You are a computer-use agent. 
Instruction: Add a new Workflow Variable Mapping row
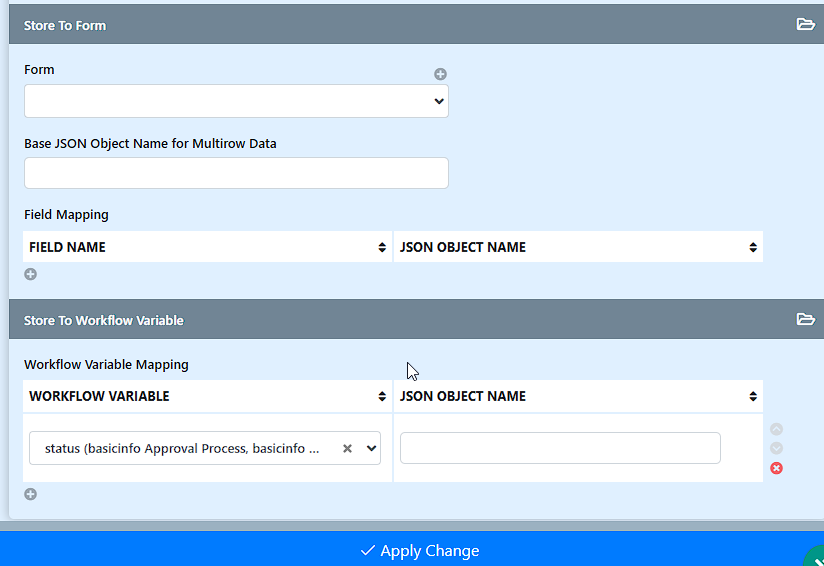pyautogui.click(x=30, y=494)
